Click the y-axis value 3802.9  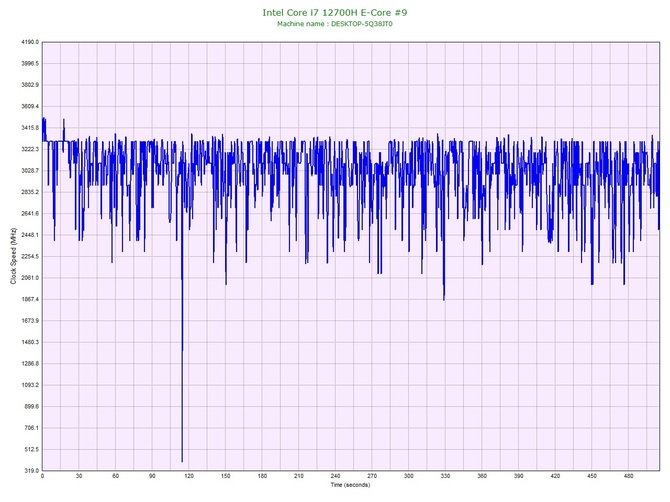30,85
